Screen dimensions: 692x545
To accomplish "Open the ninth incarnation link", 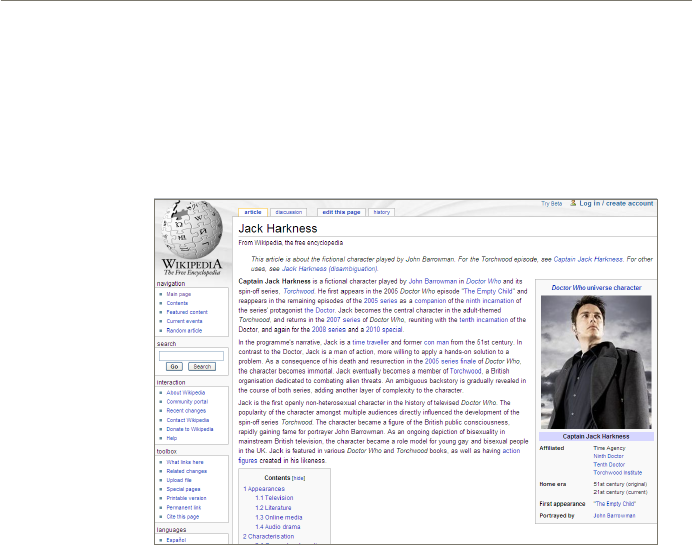I will coord(490,301).
